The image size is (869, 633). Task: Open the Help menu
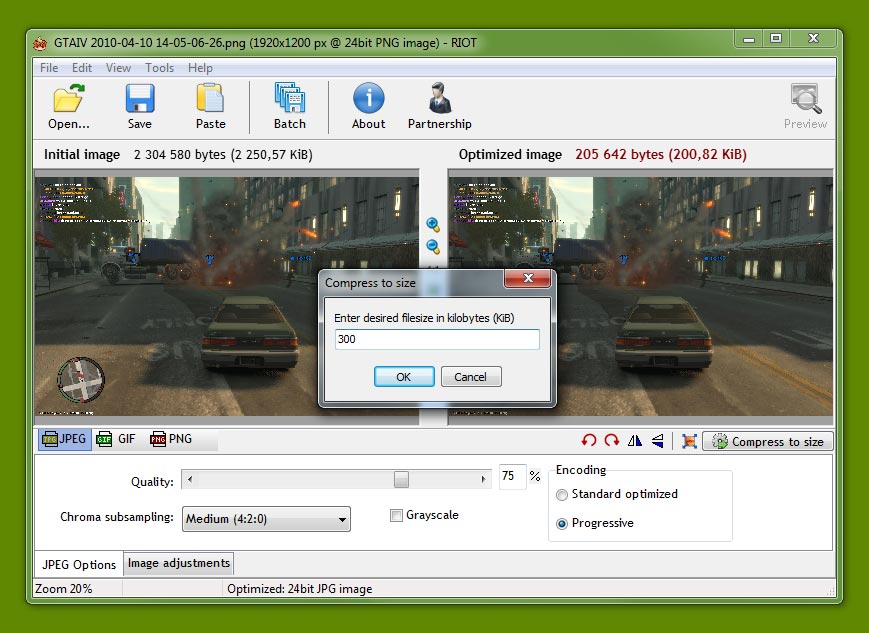[x=200, y=68]
